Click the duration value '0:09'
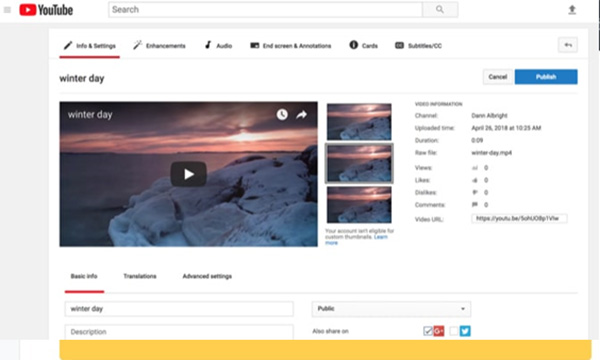Image resolution: width=600 pixels, height=360 pixels. point(477,140)
